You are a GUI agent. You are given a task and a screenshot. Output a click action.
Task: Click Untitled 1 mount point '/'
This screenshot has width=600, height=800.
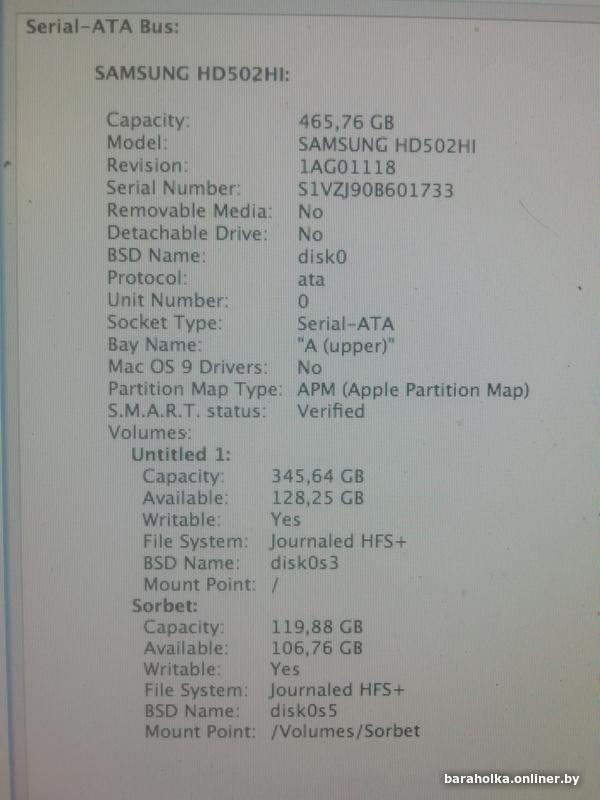pyautogui.click(x=275, y=585)
